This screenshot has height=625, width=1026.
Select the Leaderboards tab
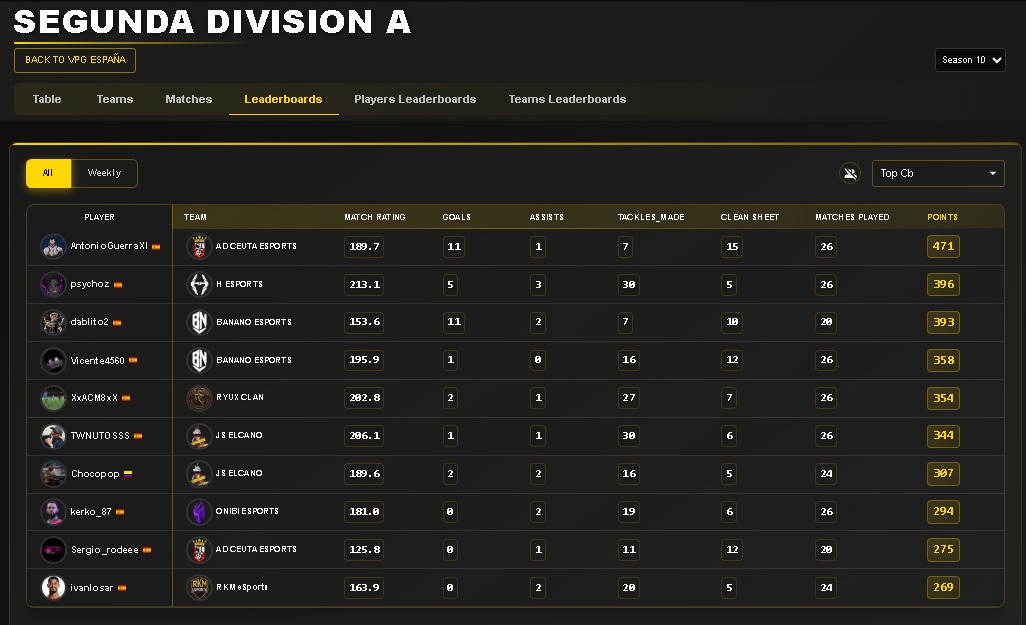pyautogui.click(x=283, y=99)
